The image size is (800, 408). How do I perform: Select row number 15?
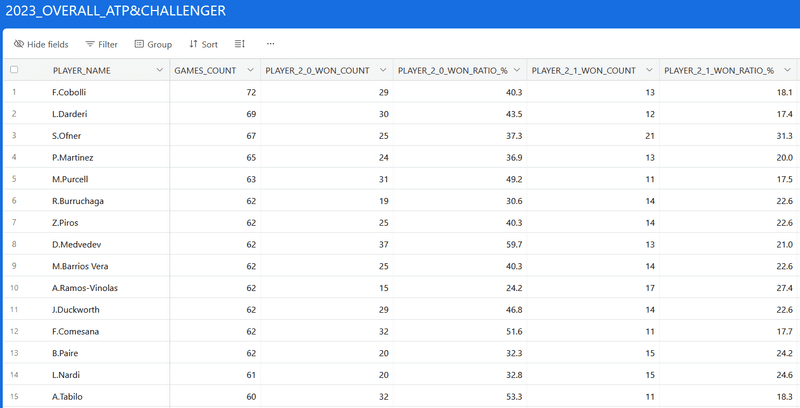point(14,396)
